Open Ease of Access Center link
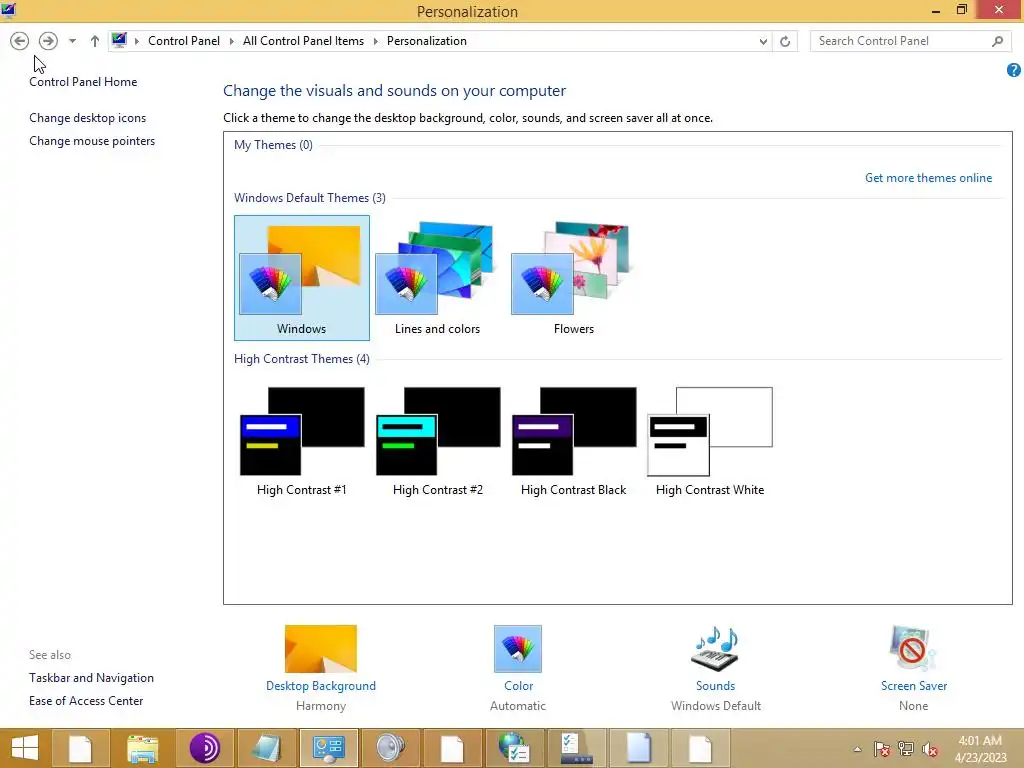Viewport: 1024px width, 768px height. click(86, 701)
